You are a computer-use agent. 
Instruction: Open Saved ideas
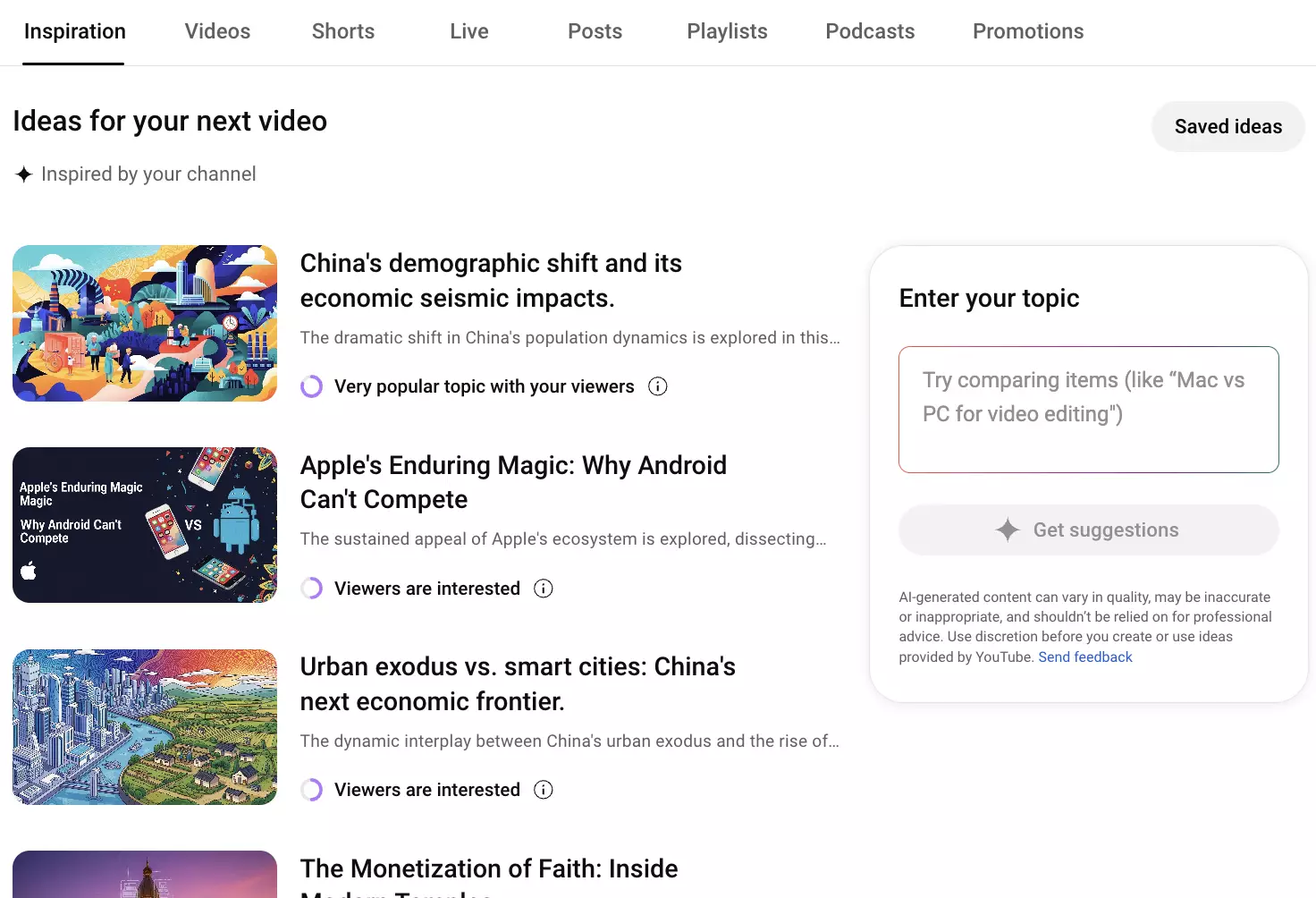point(1228,127)
